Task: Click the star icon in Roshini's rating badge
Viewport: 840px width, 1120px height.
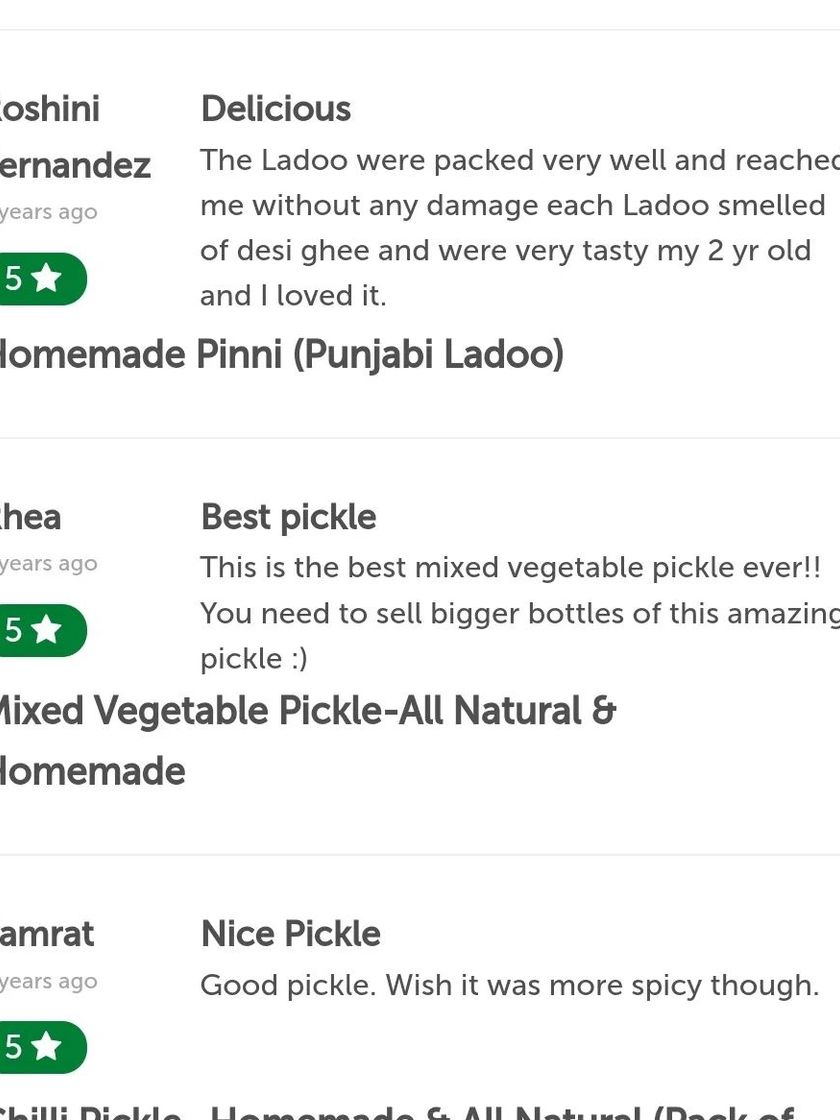Action: [x=46, y=279]
